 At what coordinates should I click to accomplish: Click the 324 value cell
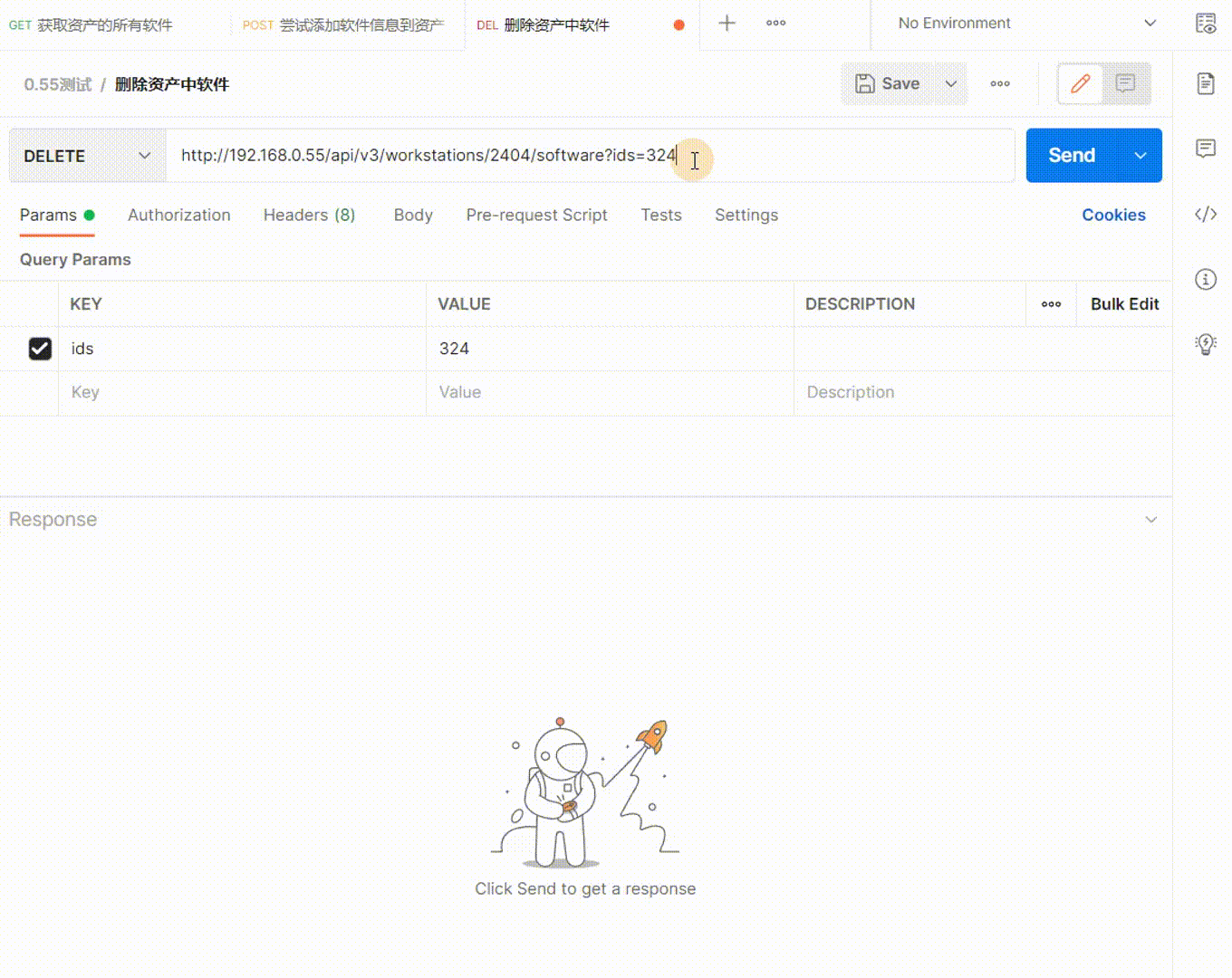pyautogui.click(x=610, y=349)
